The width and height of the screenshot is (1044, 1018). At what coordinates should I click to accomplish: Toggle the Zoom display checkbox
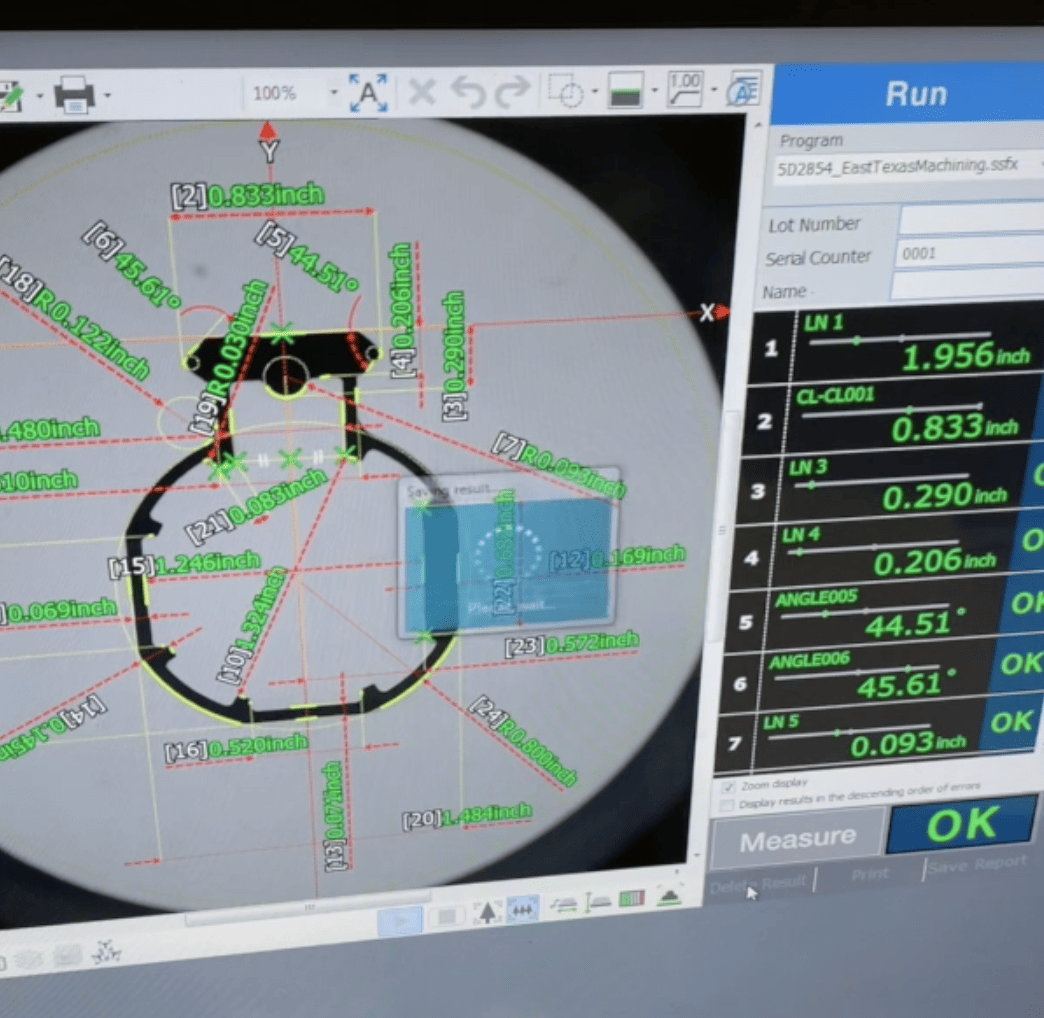click(x=728, y=787)
